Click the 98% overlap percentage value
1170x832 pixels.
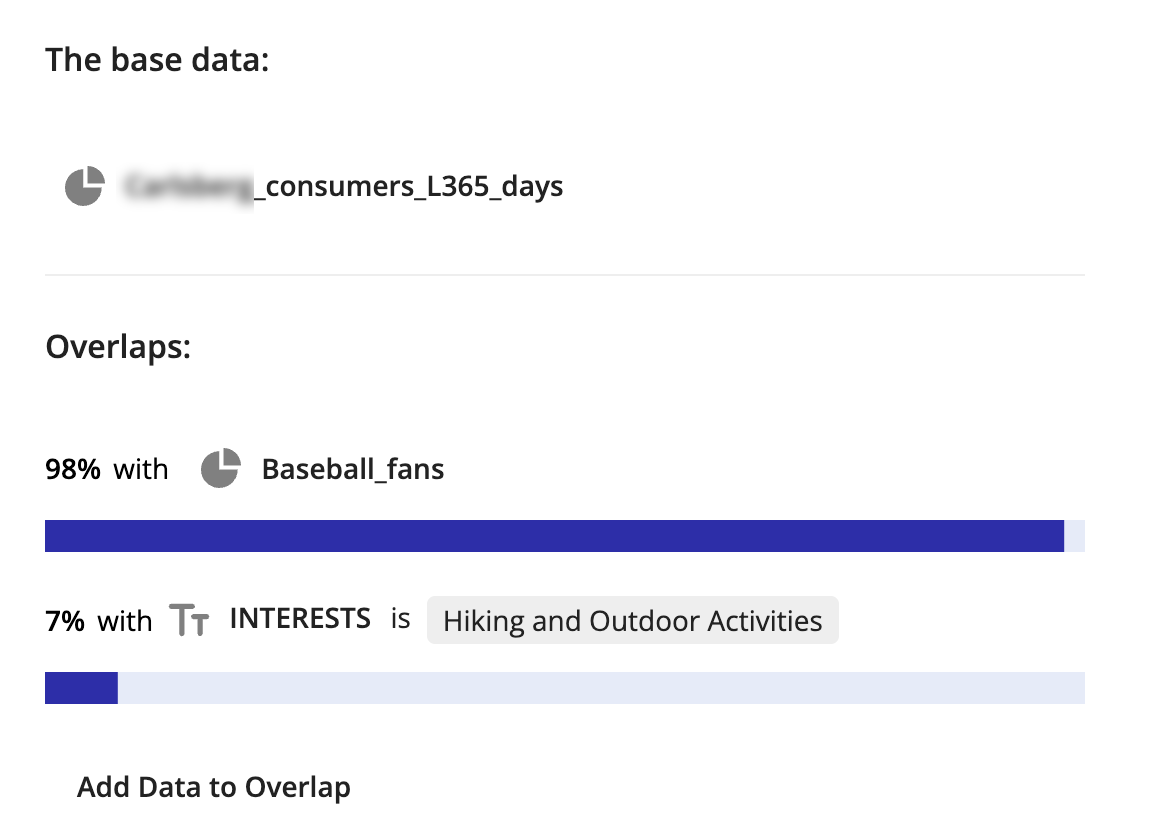[x=72, y=469]
